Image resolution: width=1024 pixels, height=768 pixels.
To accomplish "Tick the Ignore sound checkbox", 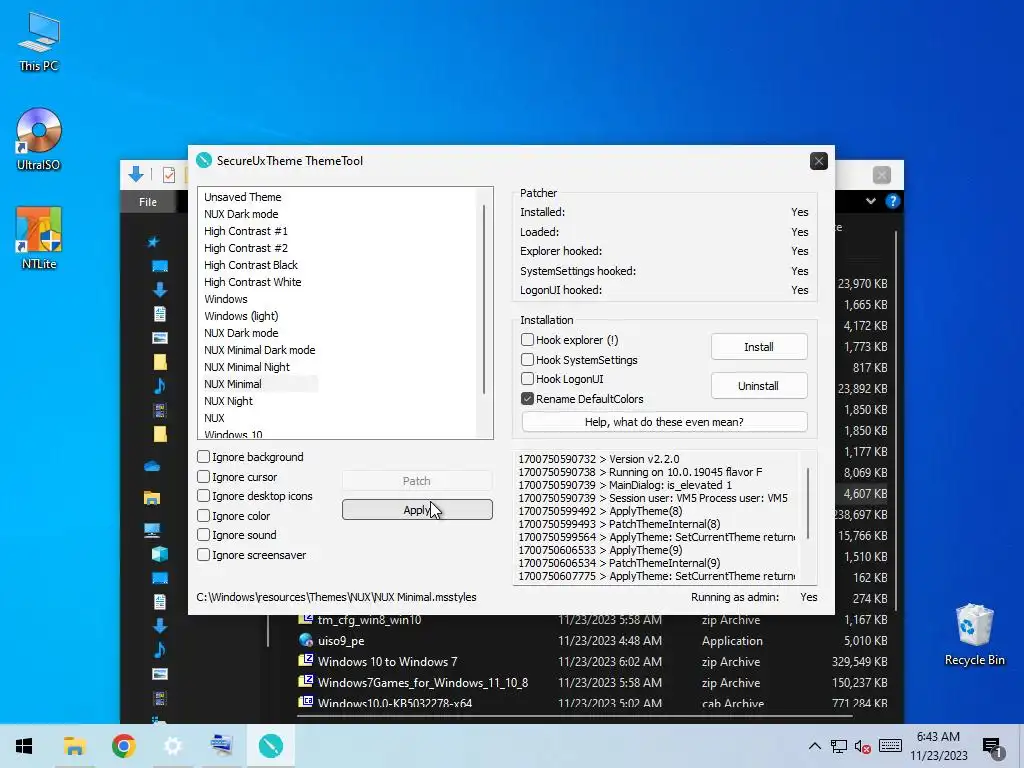I will coord(203,535).
